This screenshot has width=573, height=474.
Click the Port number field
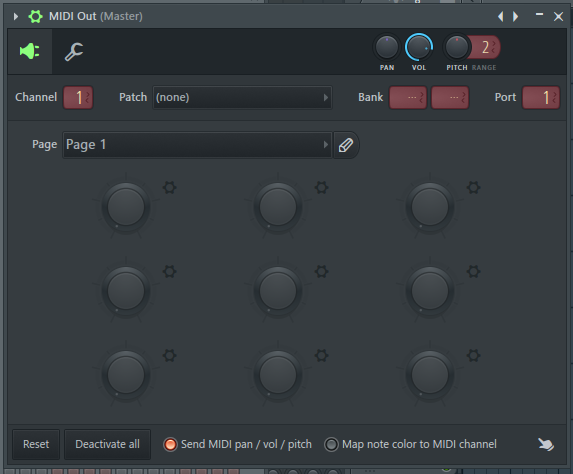[x=541, y=98]
